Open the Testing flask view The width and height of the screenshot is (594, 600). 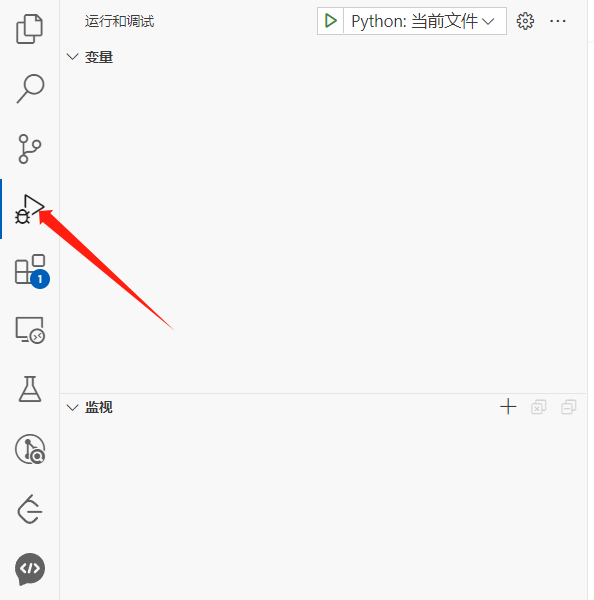[30, 389]
